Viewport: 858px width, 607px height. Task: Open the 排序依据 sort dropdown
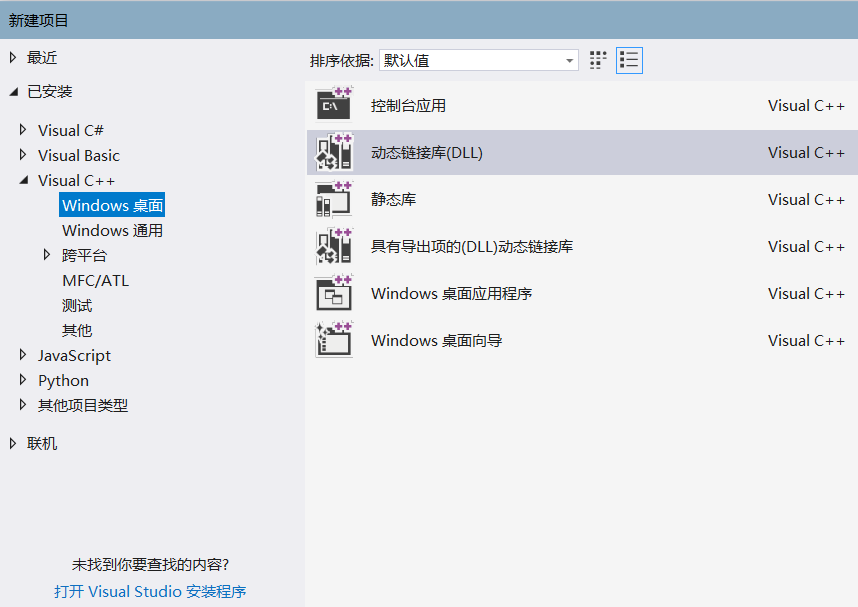(570, 60)
